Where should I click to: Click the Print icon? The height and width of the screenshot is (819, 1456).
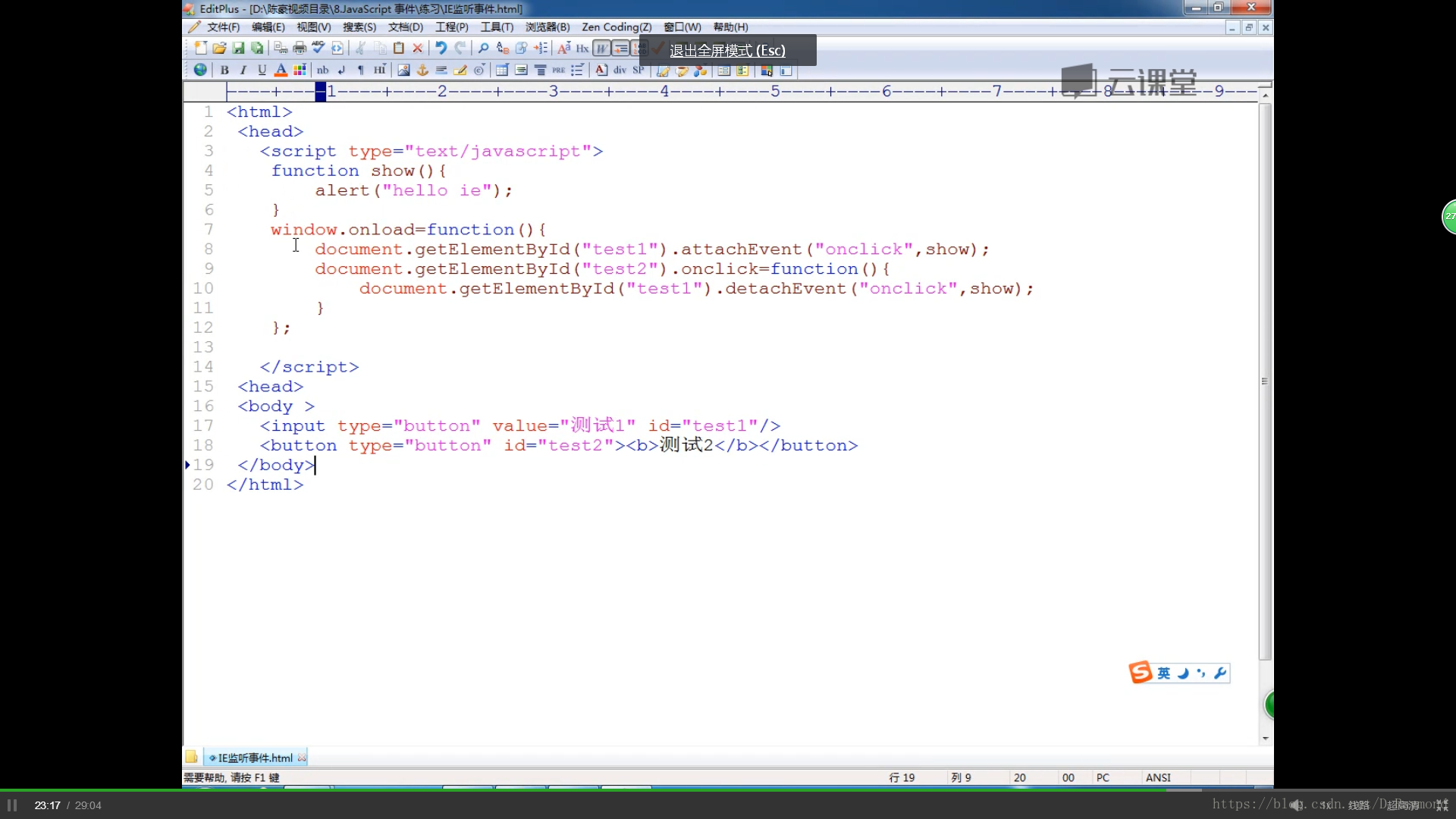coord(300,49)
